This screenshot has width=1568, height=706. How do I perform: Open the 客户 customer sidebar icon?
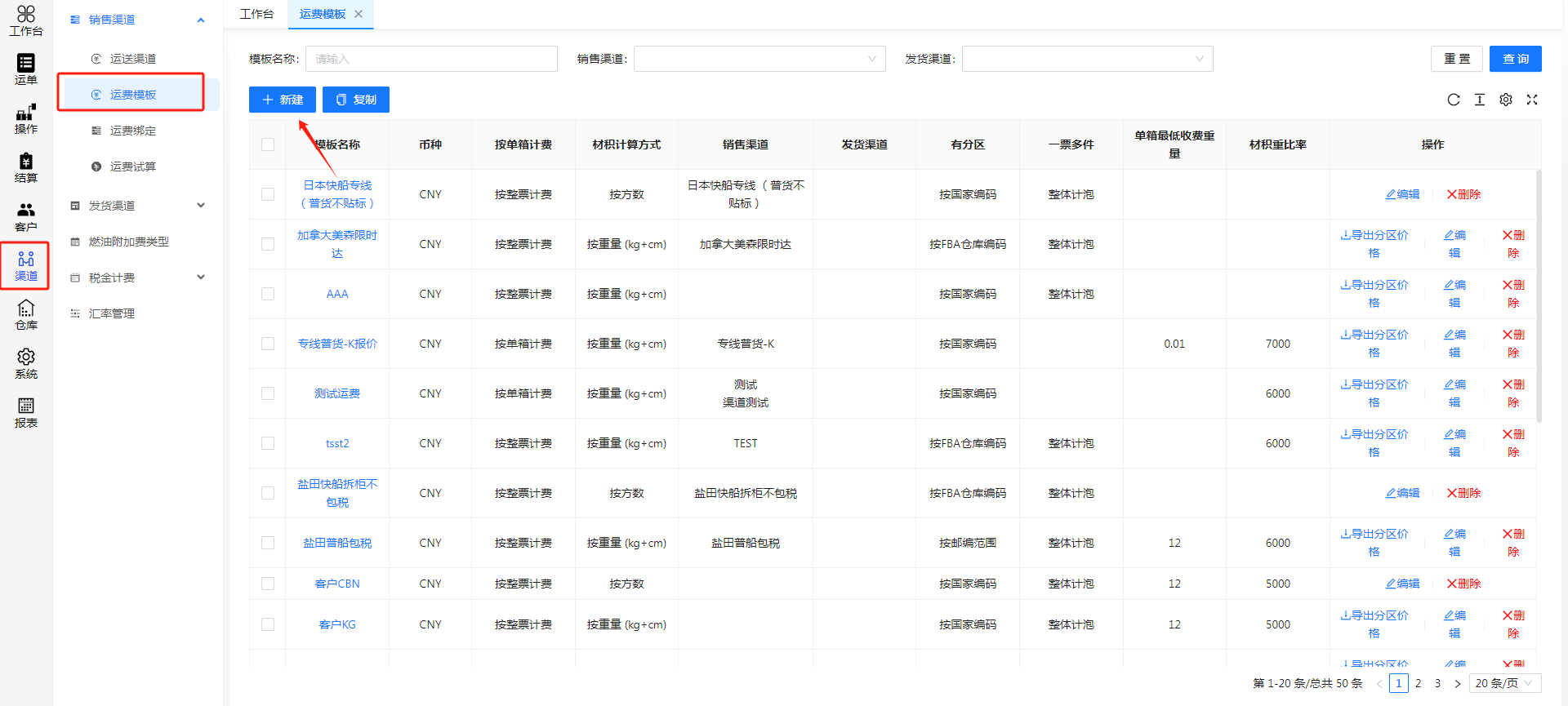tap(26, 216)
